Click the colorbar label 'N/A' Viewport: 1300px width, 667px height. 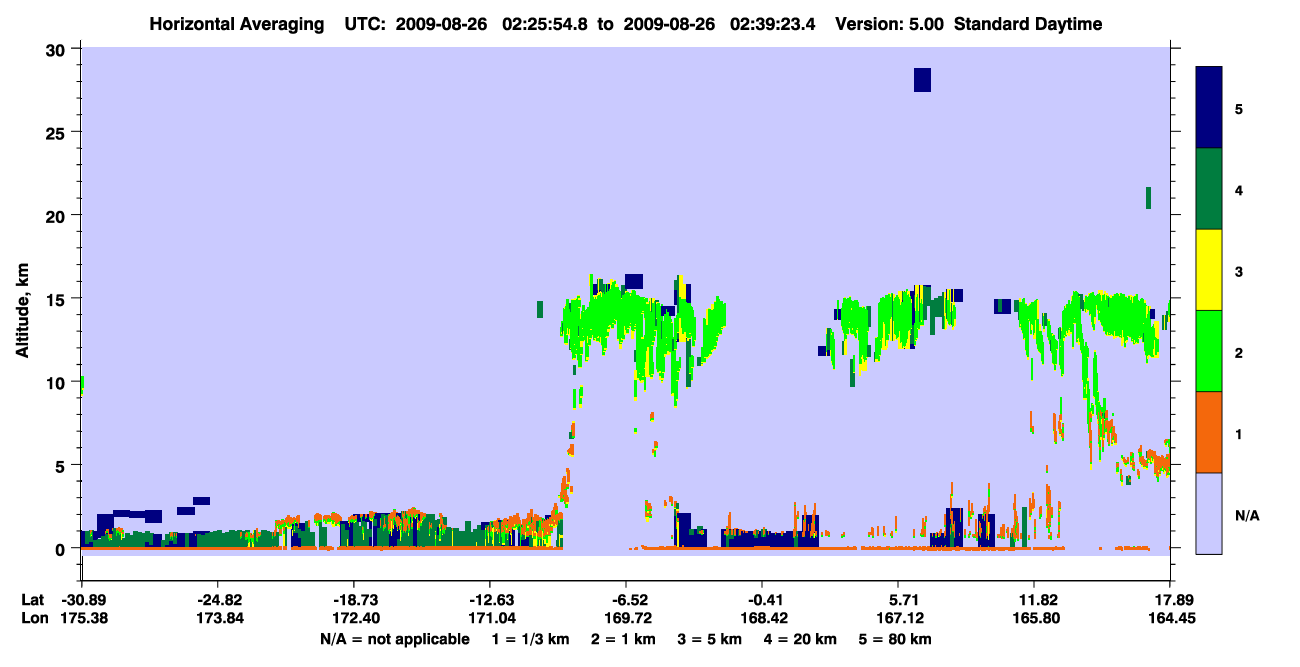1247,516
